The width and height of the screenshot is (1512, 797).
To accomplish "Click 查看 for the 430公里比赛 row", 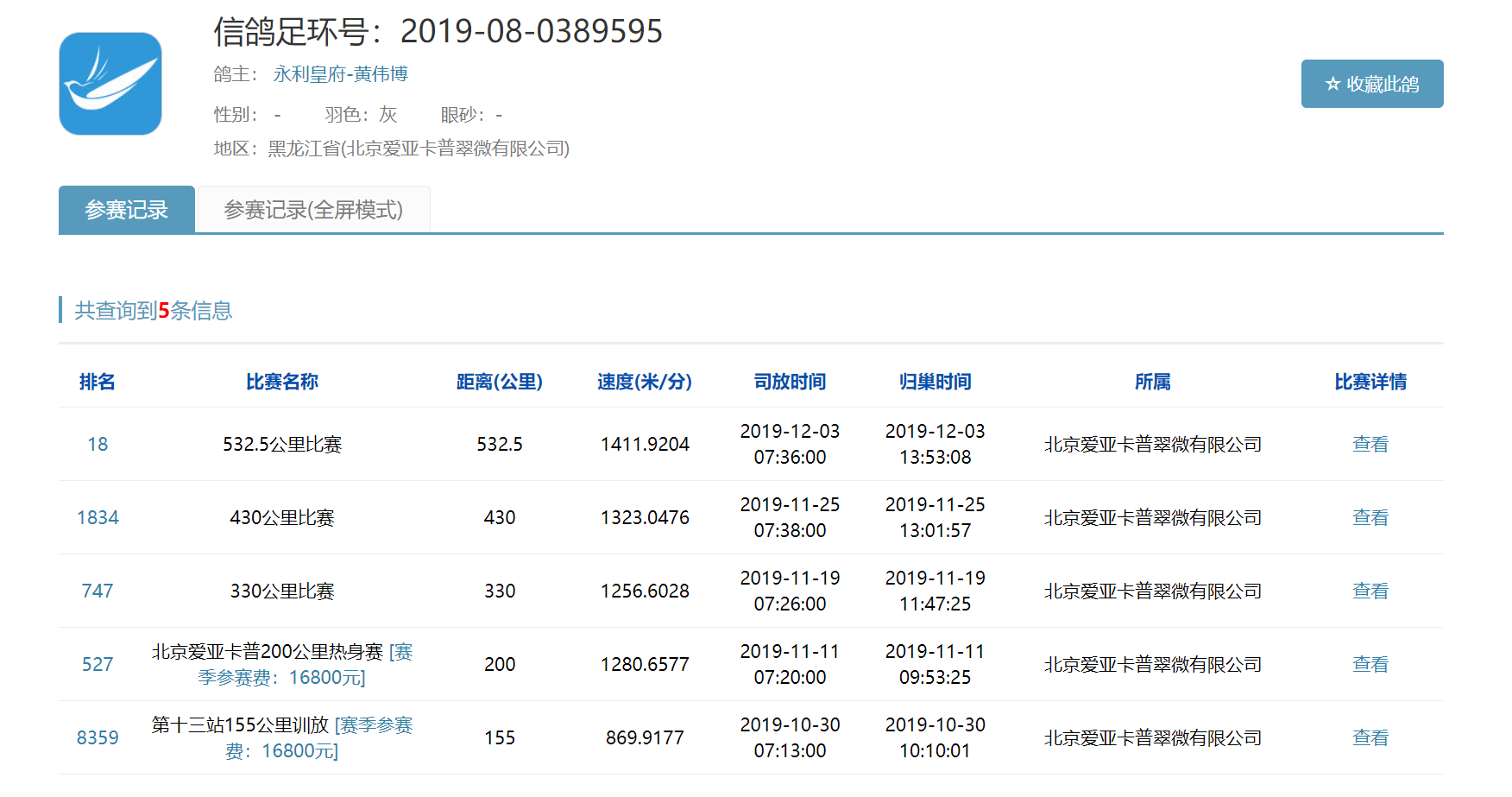I will 1370,517.
